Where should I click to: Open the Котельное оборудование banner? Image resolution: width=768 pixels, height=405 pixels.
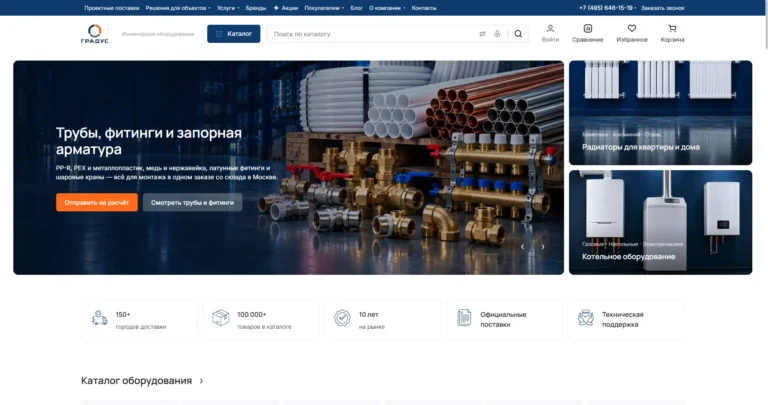click(x=660, y=222)
